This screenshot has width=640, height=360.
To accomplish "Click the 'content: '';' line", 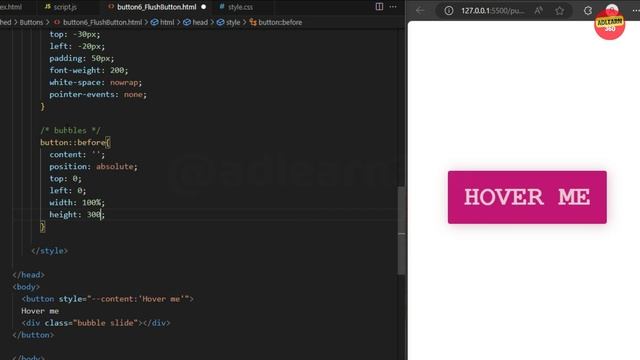I will pyautogui.click(x=77, y=155).
